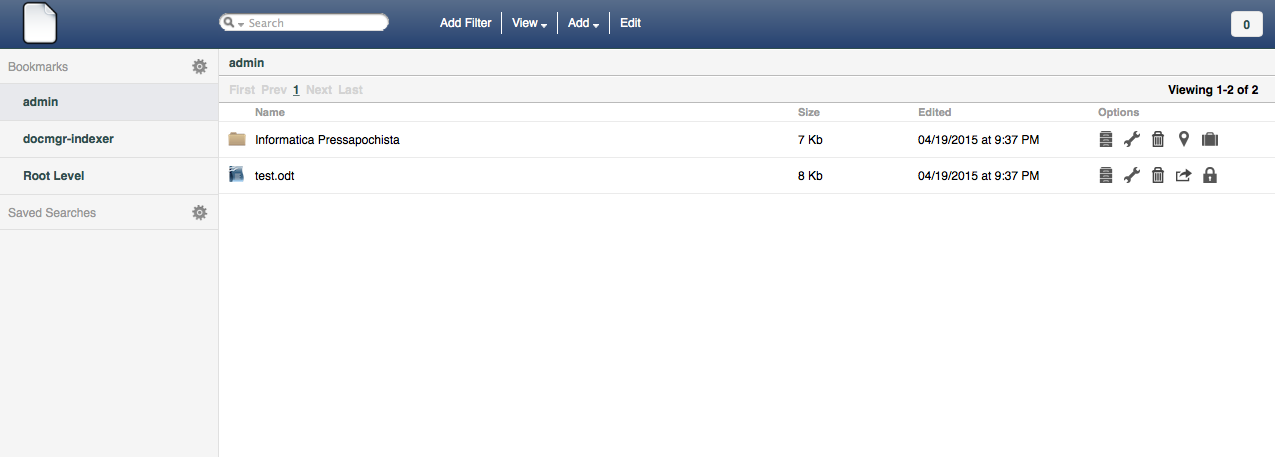1275x457 pixels.
Task: Sort by Size column header
Action: coord(809,112)
